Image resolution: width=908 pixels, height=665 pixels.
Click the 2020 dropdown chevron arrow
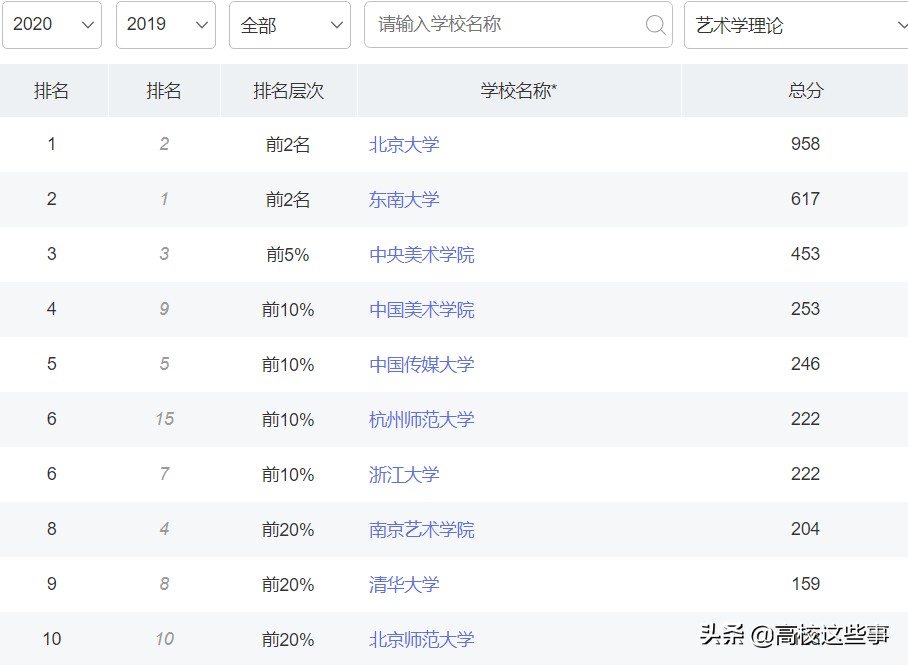(88, 26)
